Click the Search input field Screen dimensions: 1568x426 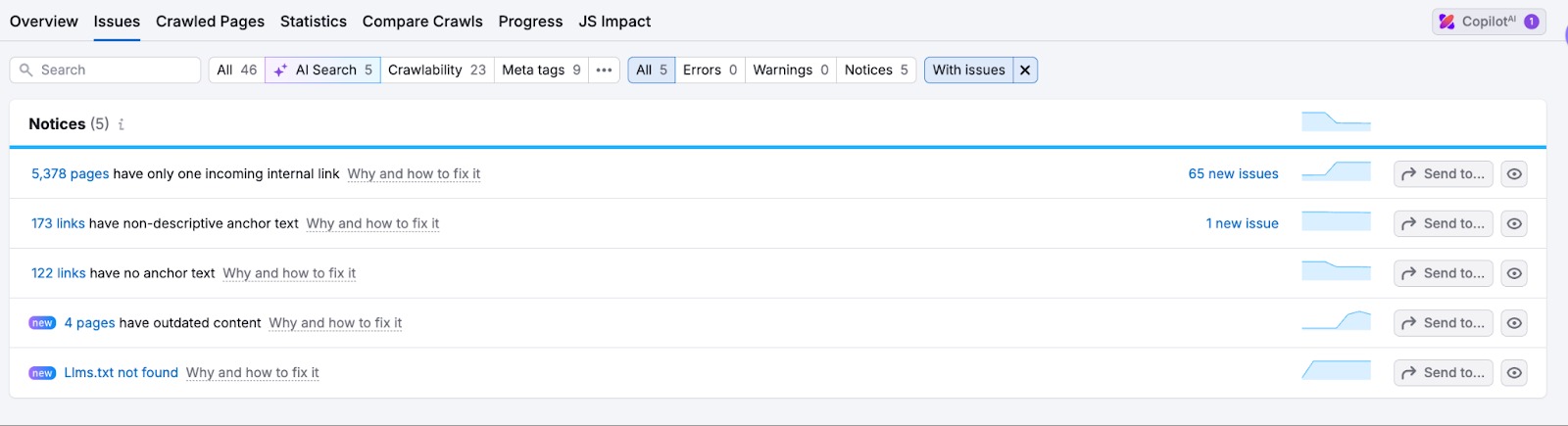105,70
